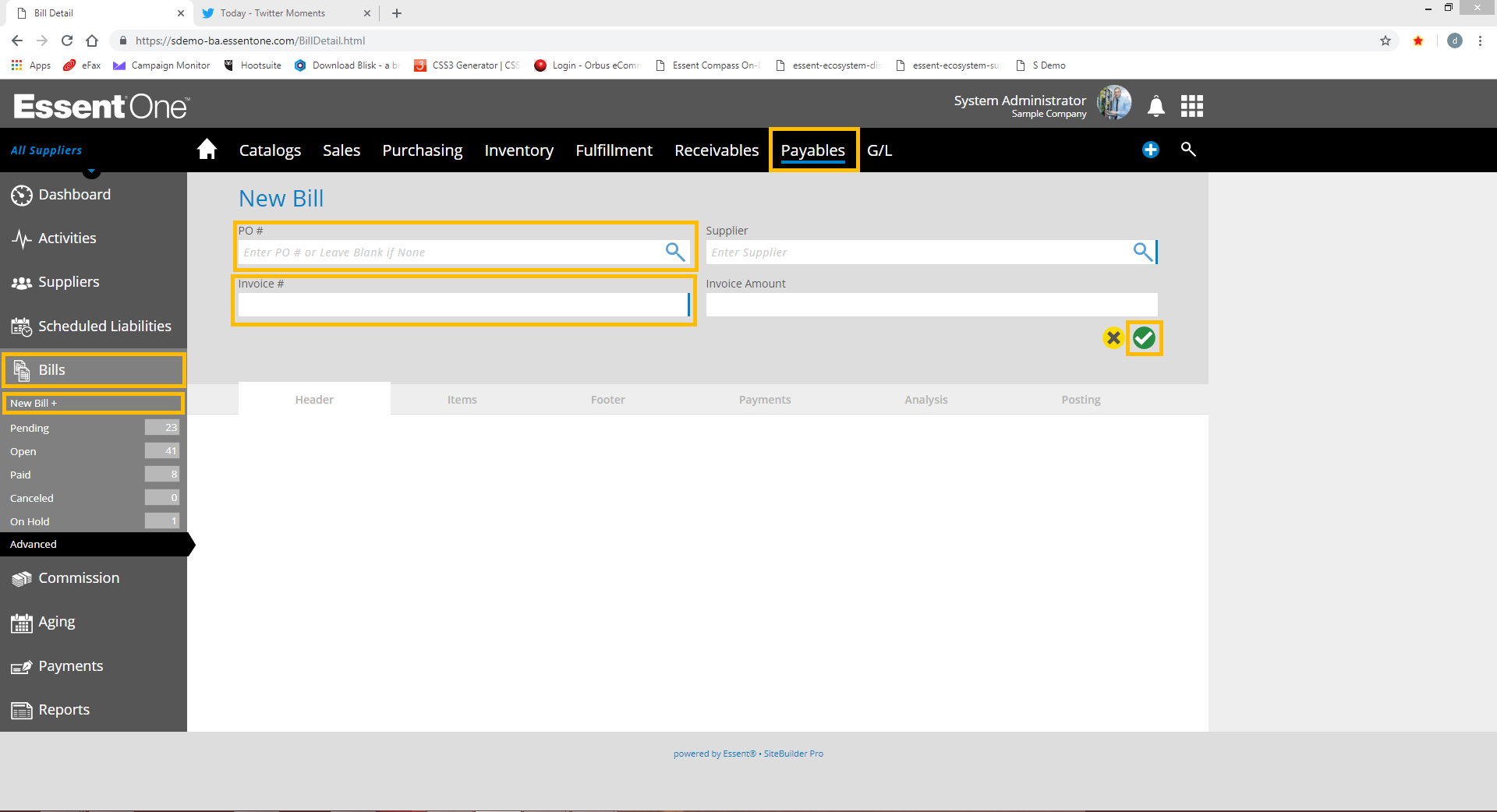Open Inventory menu
1497x812 pixels.
pyautogui.click(x=518, y=150)
